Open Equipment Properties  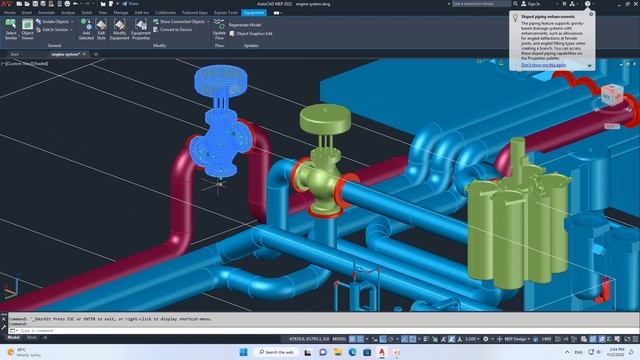coord(141,29)
